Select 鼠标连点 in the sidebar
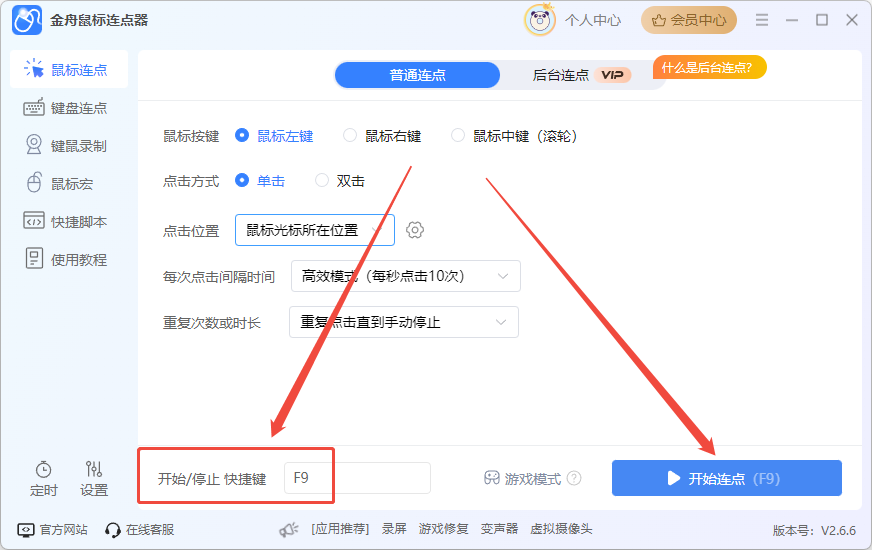Viewport: 872px width, 550px height. [x=69, y=70]
